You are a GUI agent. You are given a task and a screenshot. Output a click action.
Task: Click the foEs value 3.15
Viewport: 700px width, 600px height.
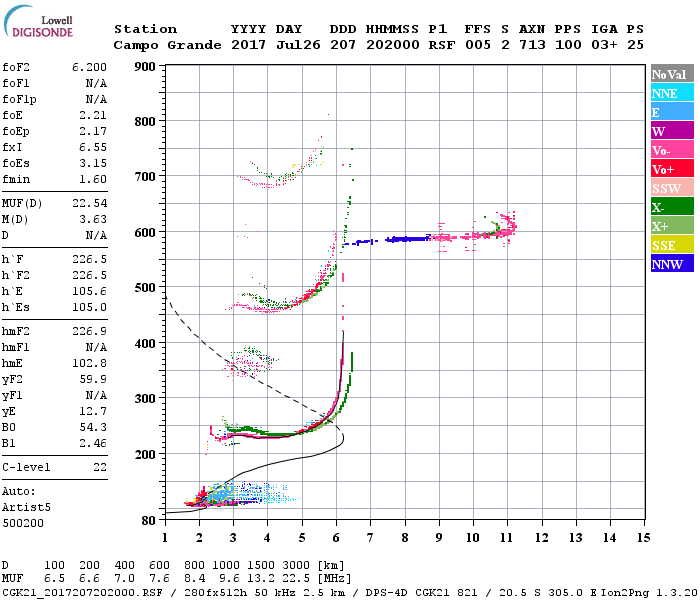(x=93, y=163)
